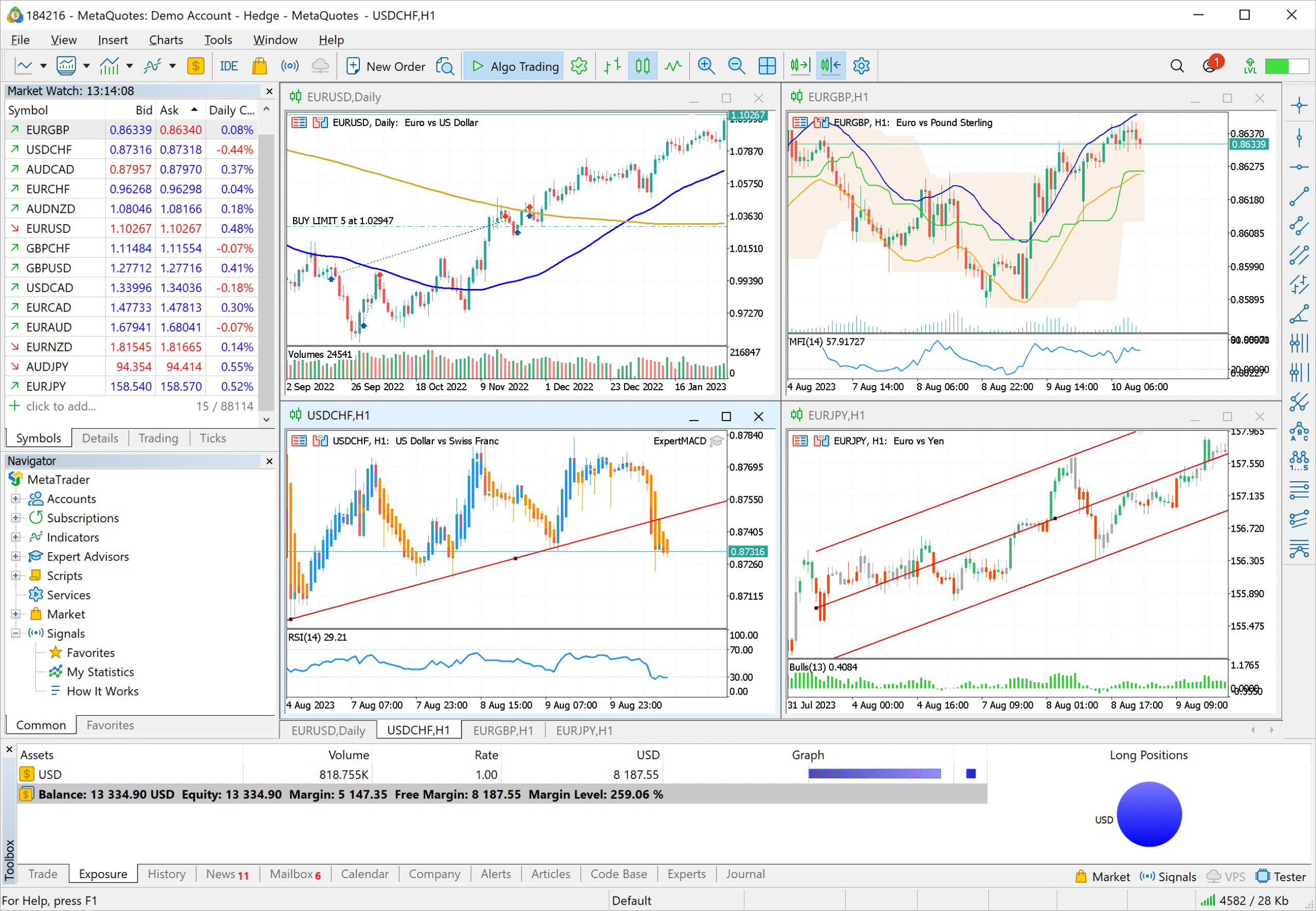Toggle the Algo Trading button
This screenshot has width=1316, height=911.
514,66
